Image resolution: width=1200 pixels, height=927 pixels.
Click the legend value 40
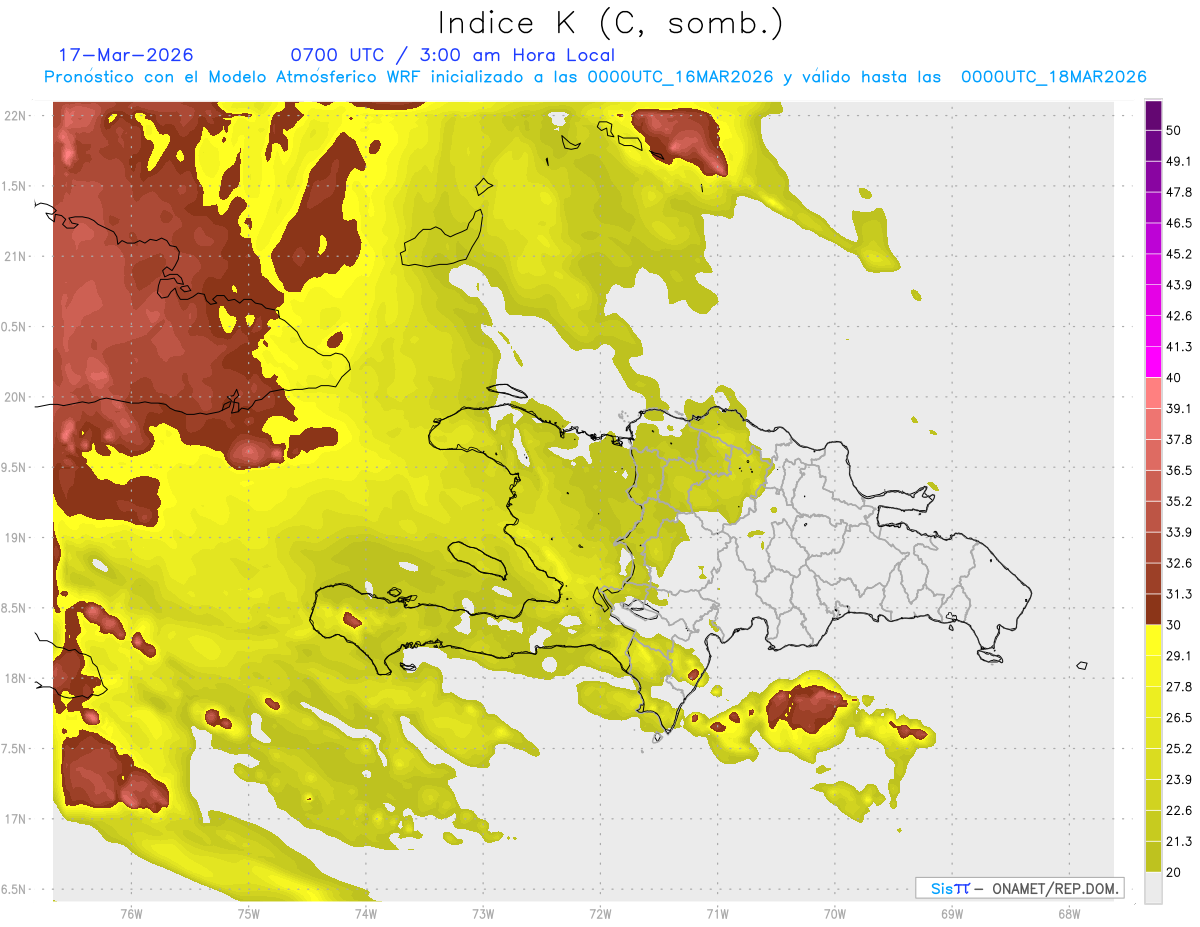1174,377
